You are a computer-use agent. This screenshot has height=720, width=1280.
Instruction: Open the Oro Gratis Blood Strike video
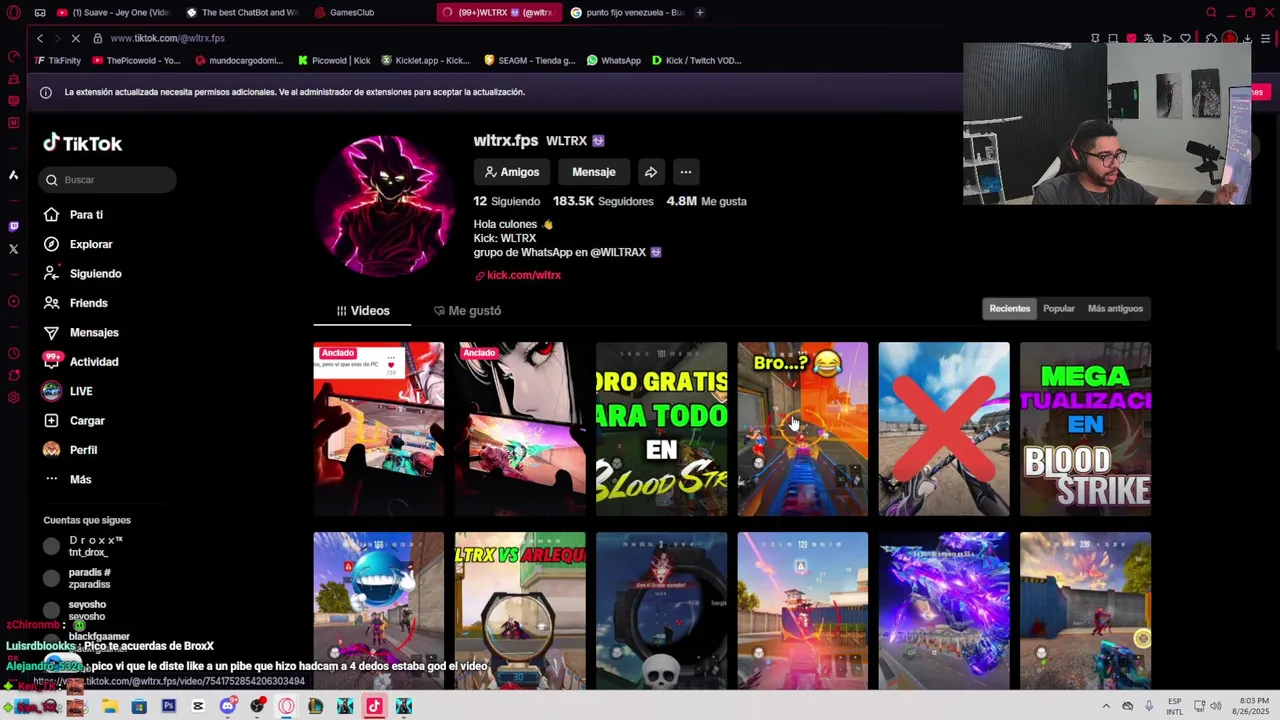click(662, 429)
